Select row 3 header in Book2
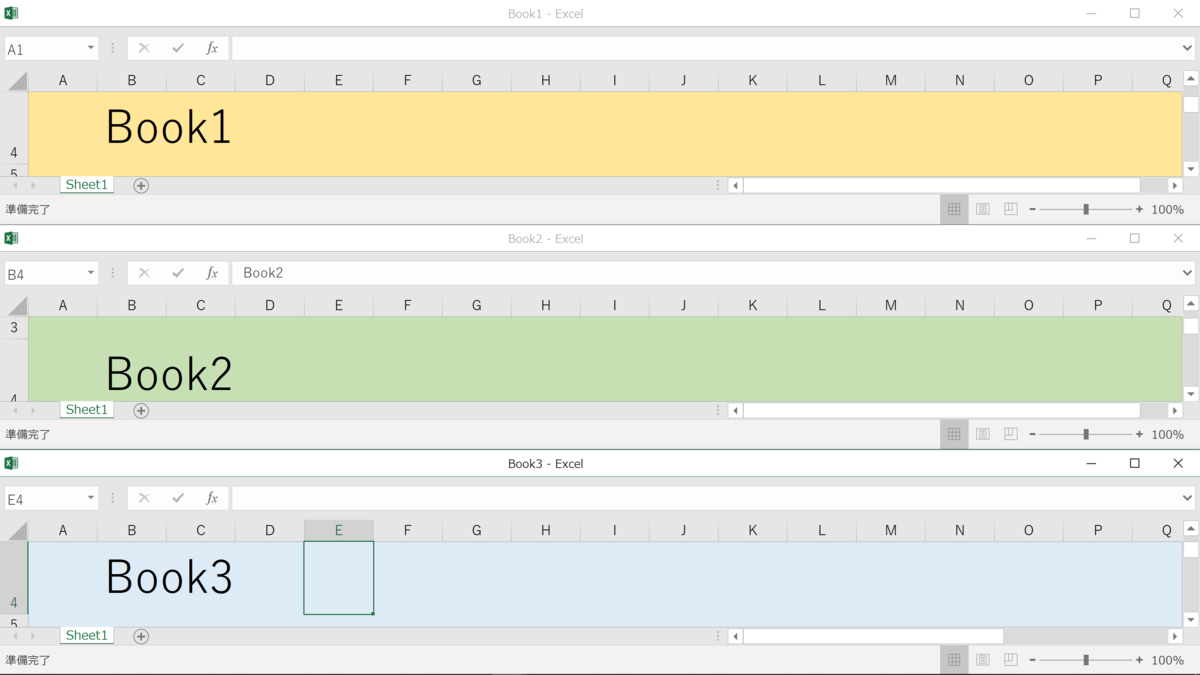The image size is (1200, 675). pos(14,327)
